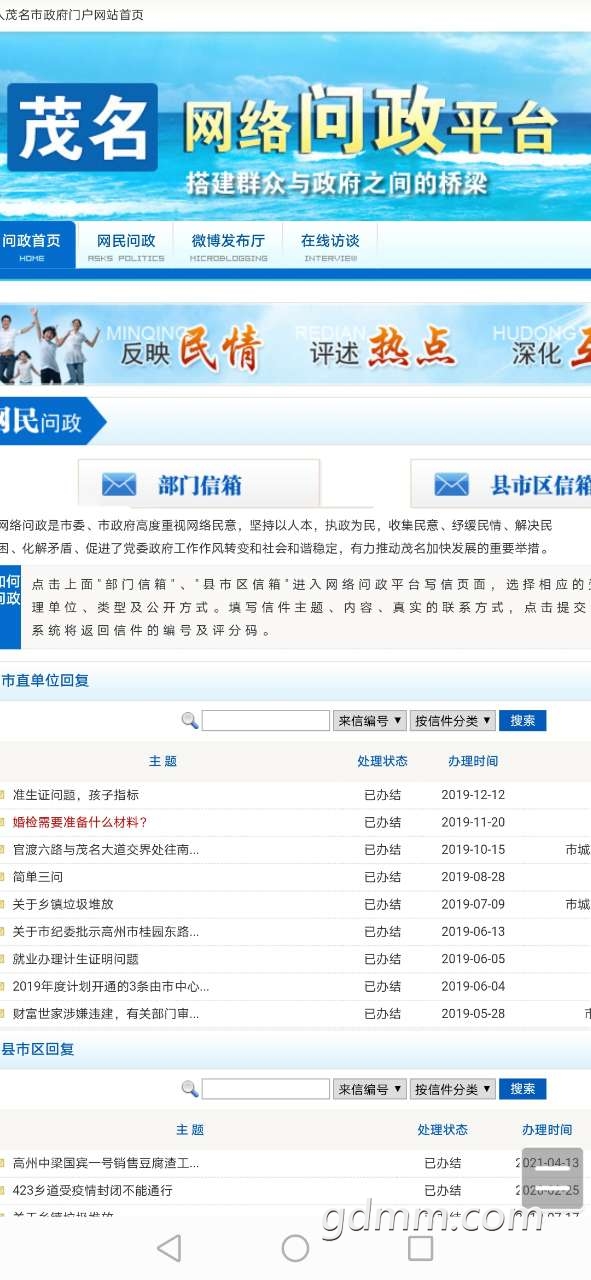
Task: Open 来信编号 dropdown under 县市区回复
Action: tap(370, 1089)
